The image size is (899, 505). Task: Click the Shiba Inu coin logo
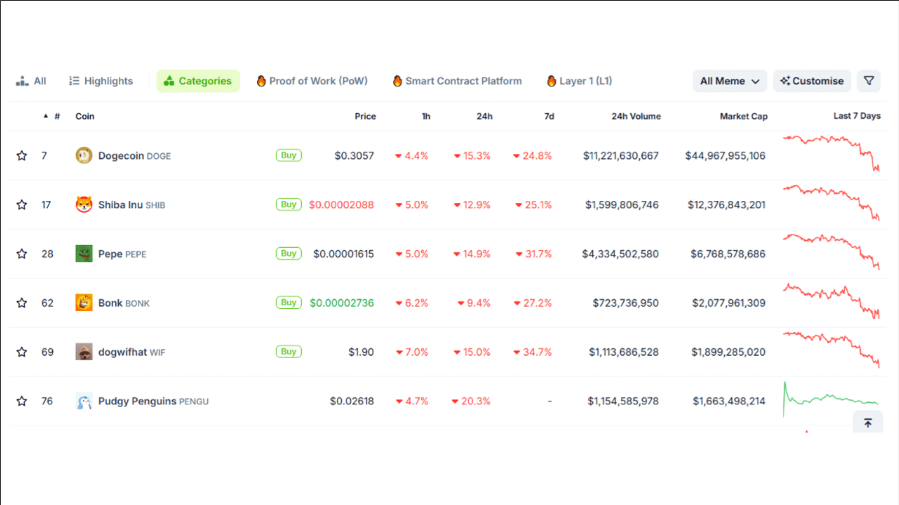pos(84,205)
